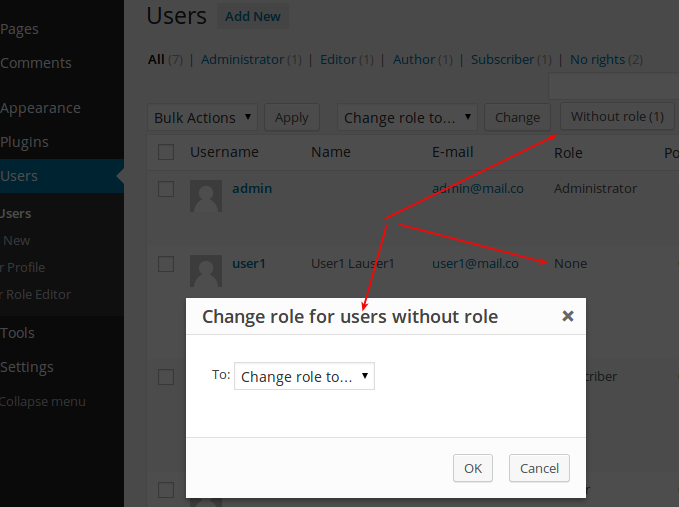Cancel the change role dialog
This screenshot has height=507, width=679.
pyautogui.click(x=539, y=468)
